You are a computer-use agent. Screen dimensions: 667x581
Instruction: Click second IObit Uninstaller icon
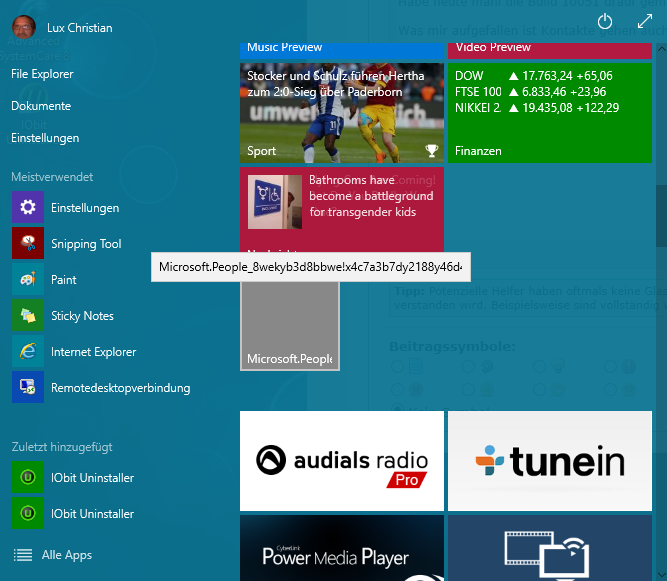[x=28, y=513]
